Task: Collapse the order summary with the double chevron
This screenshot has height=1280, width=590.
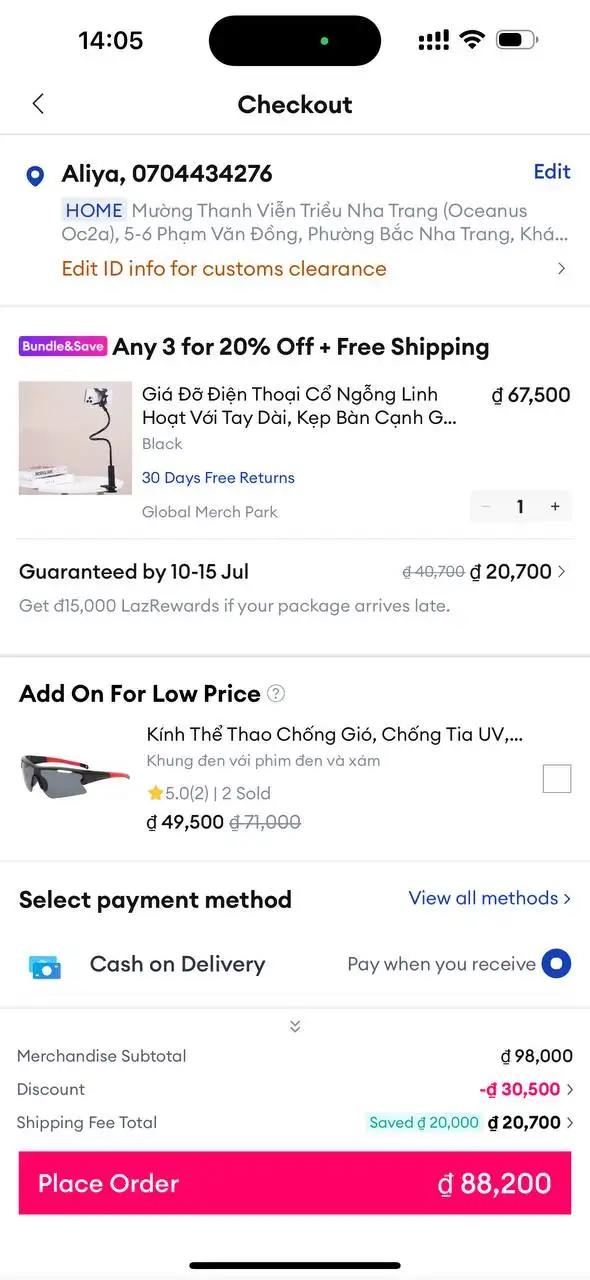Action: click(x=295, y=1026)
